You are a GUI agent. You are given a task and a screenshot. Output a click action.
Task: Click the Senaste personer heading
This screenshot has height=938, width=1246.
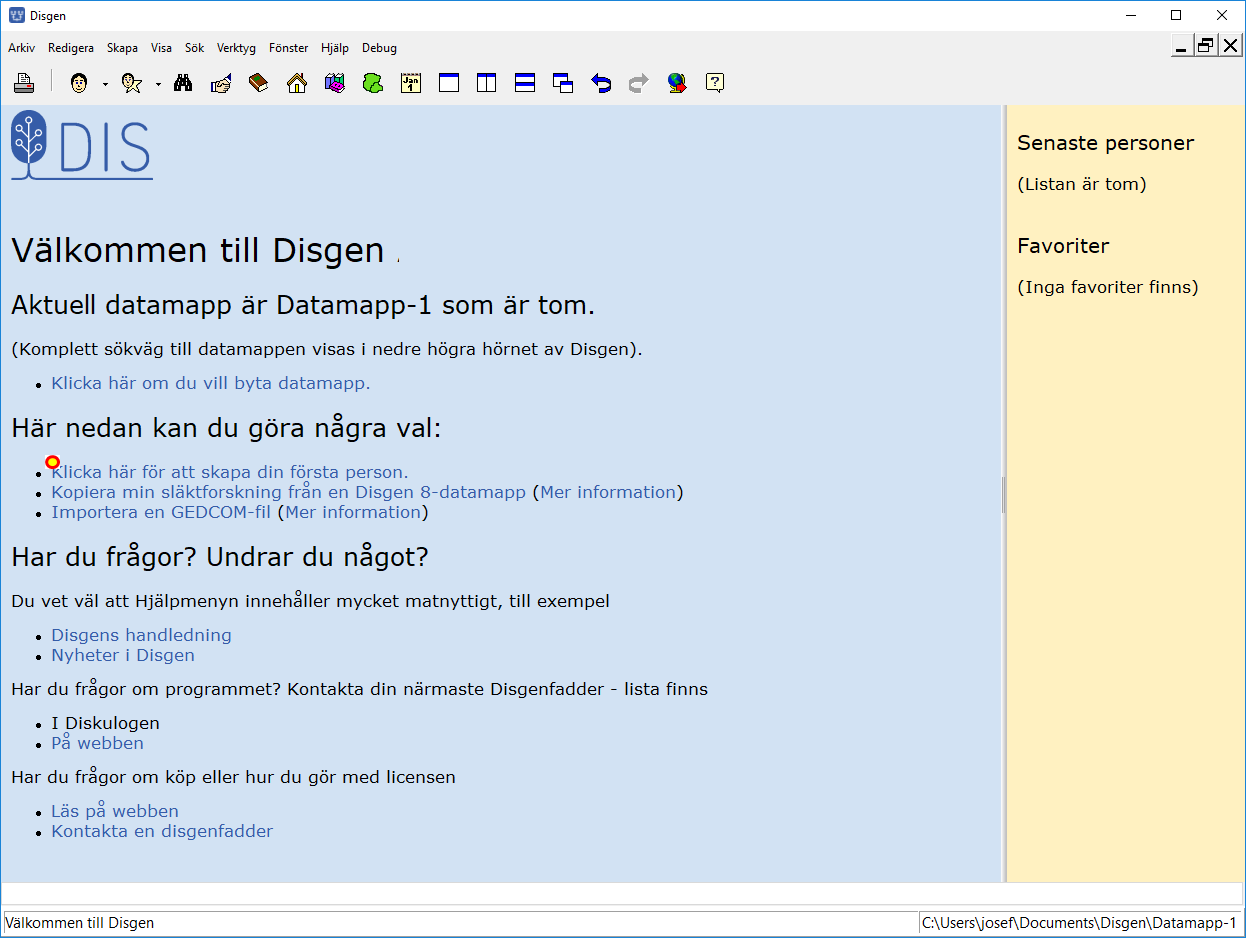(1105, 143)
